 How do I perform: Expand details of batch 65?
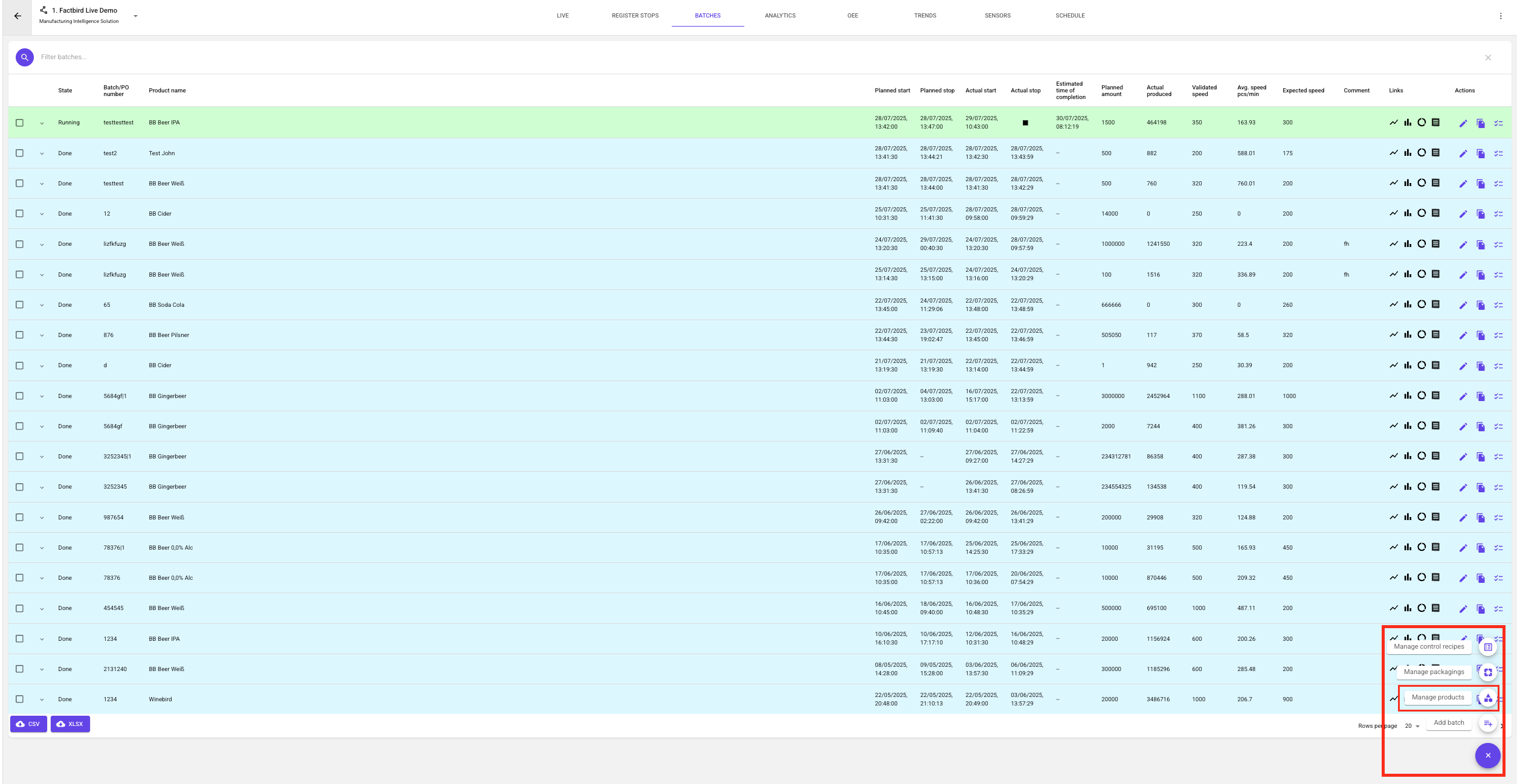pyautogui.click(x=42, y=305)
